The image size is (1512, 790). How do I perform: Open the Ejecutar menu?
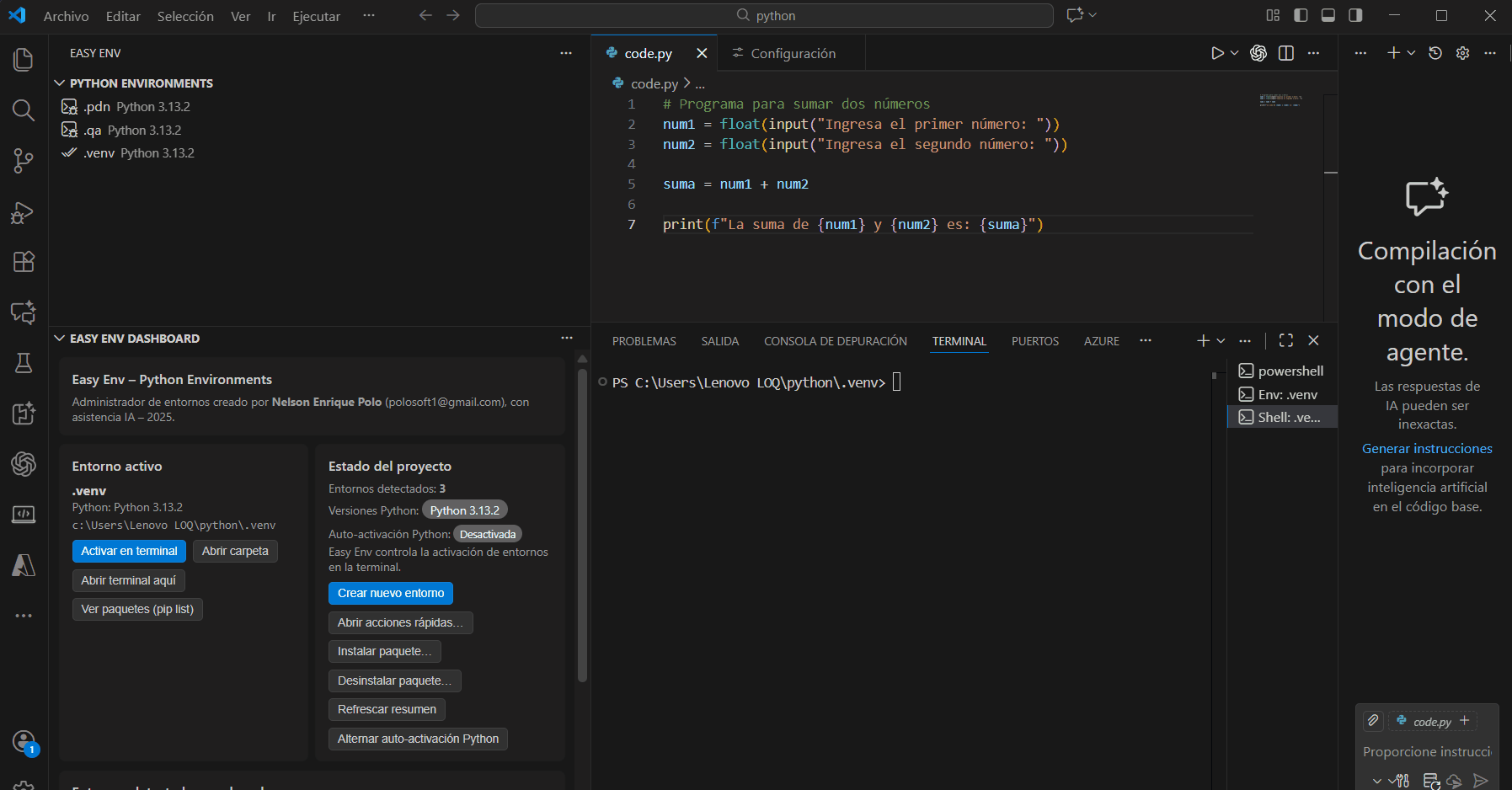coord(316,16)
